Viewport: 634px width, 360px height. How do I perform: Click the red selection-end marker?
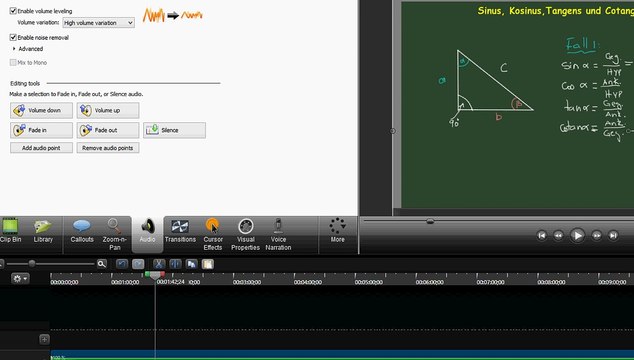tap(162, 274)
